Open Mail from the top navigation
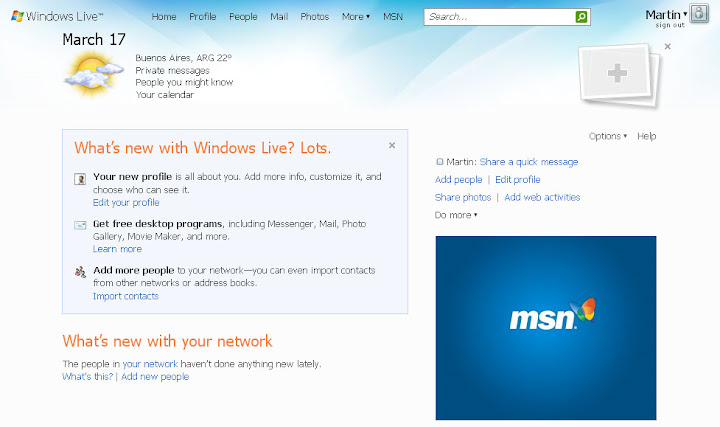Image resolution: width=720 pixels, height=427 pixels. (279, 17)
